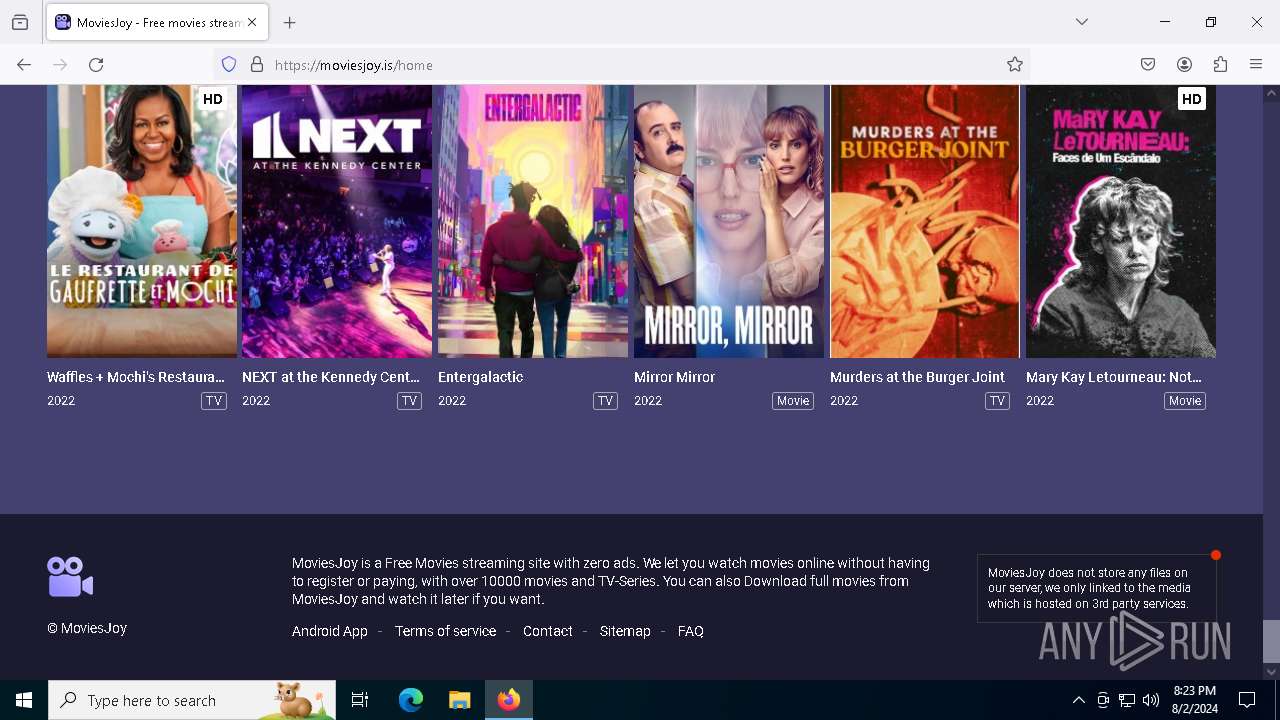Open the volume tray icon
1280x720 pixels.
[1151, 700]
